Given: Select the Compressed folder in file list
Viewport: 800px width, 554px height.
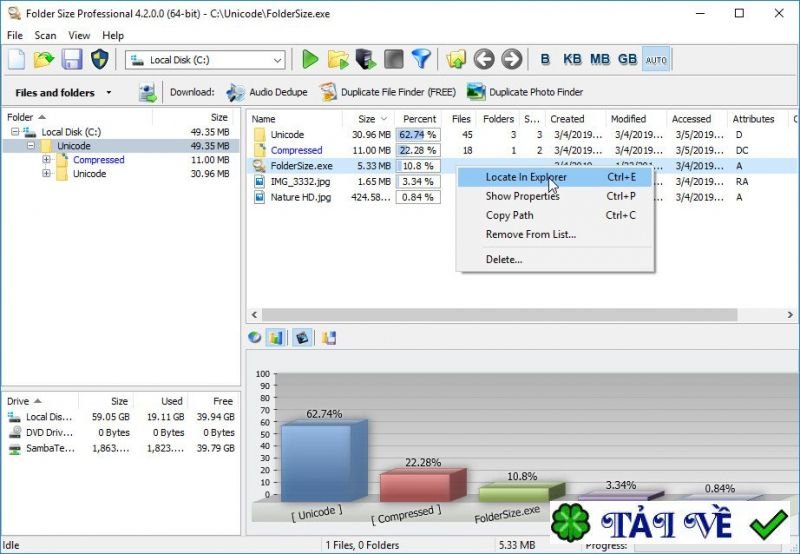Looking at the screenshot, I should [x=296, y=150].
